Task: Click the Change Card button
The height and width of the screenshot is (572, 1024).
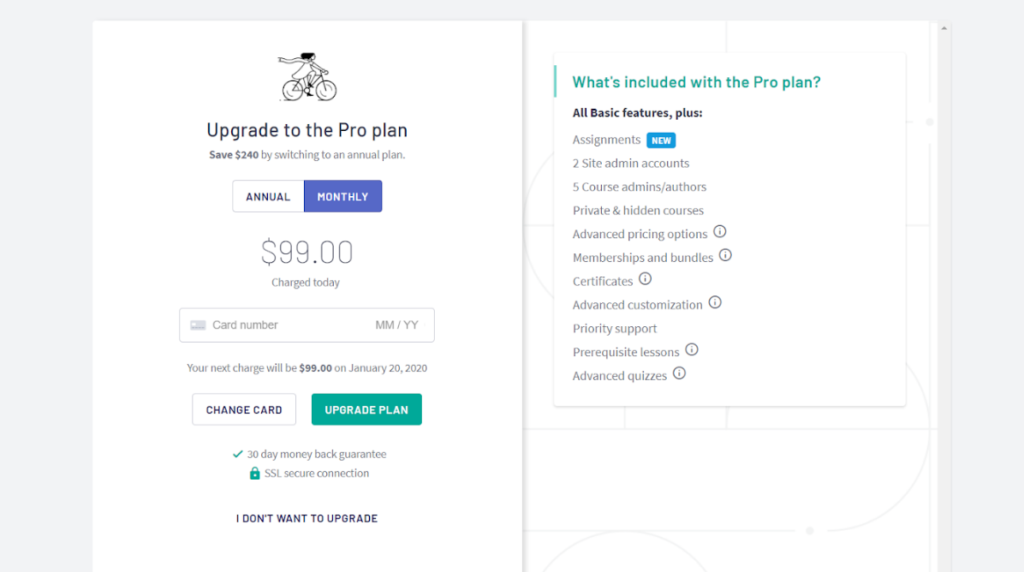Action: tap(244, 410)
